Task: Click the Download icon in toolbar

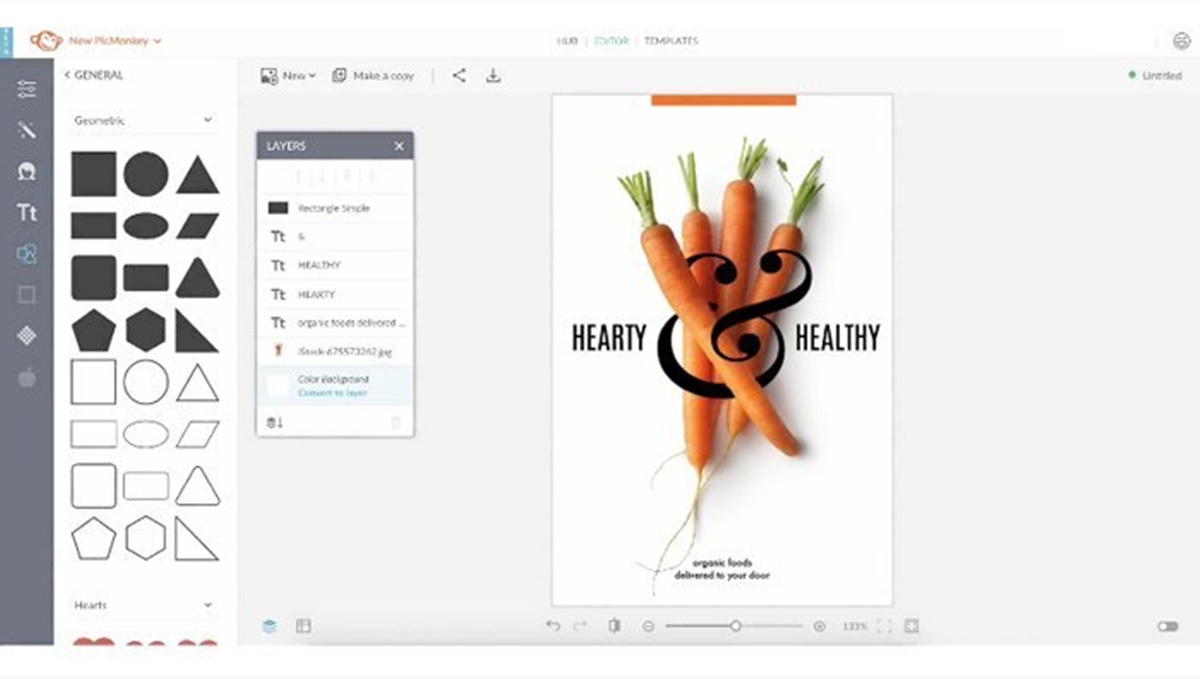Action: click(x=493, y=75)
